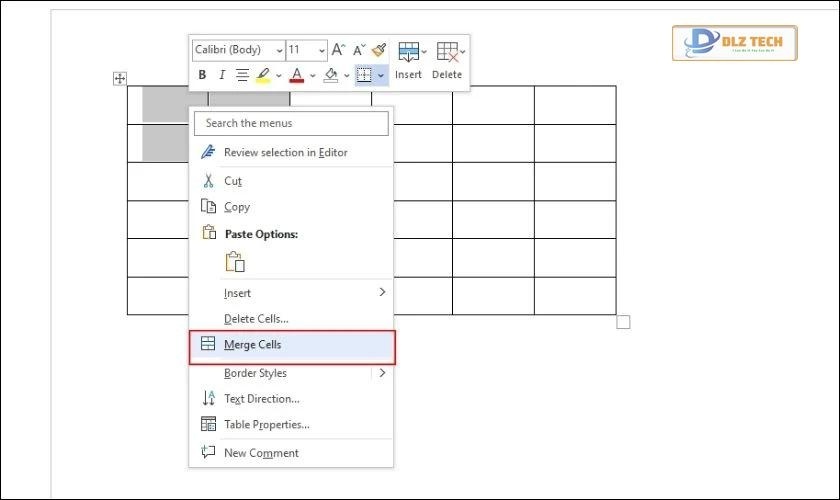Expand the font color dropdown arrow
The image size is (840, 500).
coord(312,75)
